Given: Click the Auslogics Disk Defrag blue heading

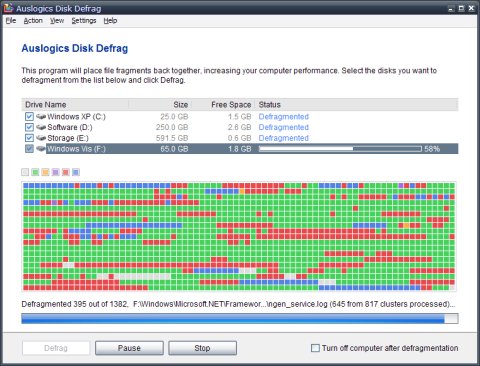Looking at the screenshot, I should click(x=75, y=48).
